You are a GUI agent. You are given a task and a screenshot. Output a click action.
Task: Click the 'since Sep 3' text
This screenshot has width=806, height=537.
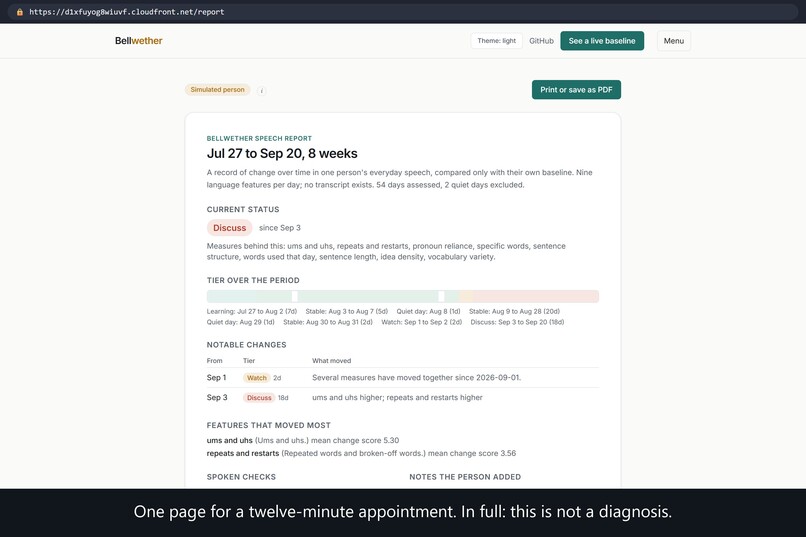coord(280,228)
